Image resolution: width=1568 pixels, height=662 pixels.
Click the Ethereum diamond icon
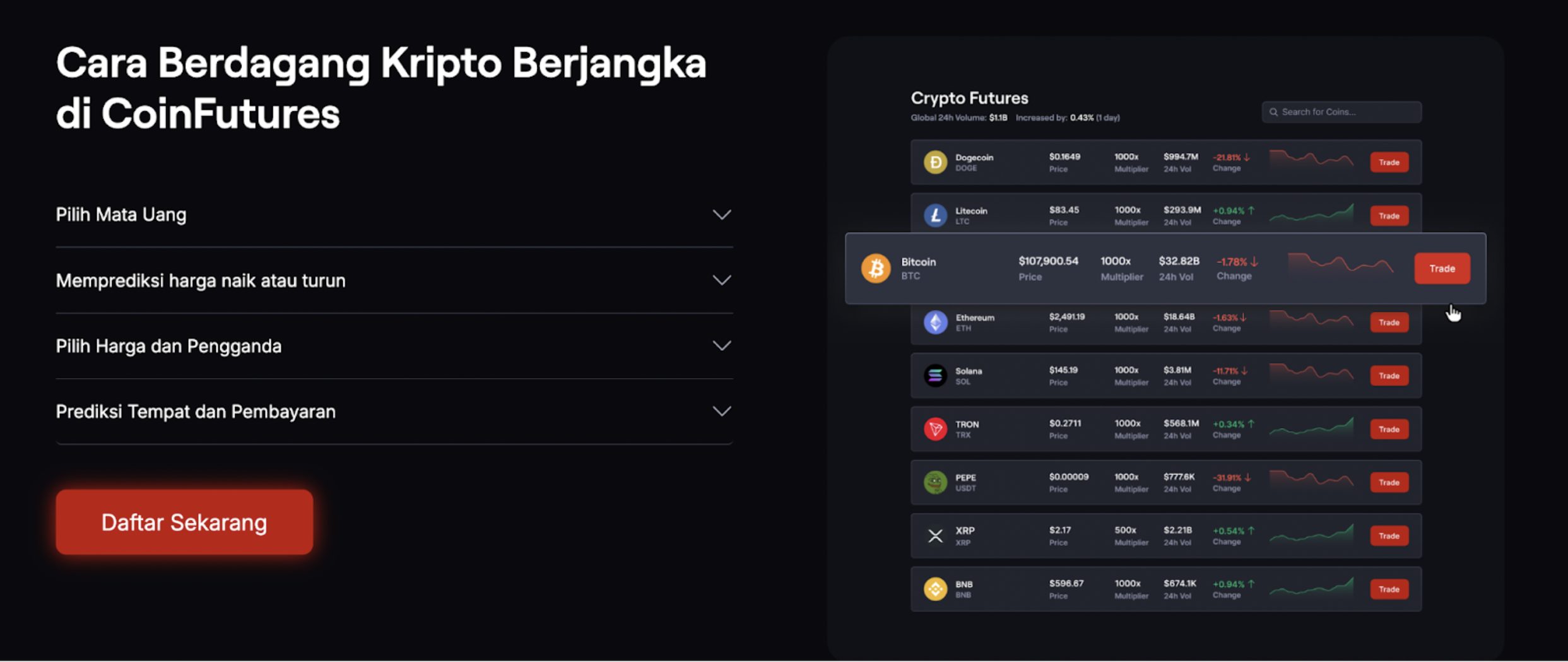click(x=935, y=322)
